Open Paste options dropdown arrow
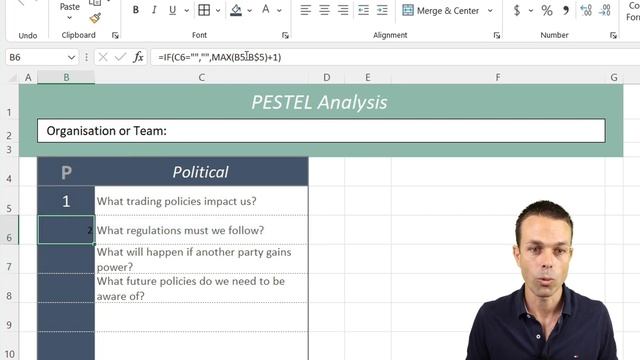 click(x=69, y=18)
